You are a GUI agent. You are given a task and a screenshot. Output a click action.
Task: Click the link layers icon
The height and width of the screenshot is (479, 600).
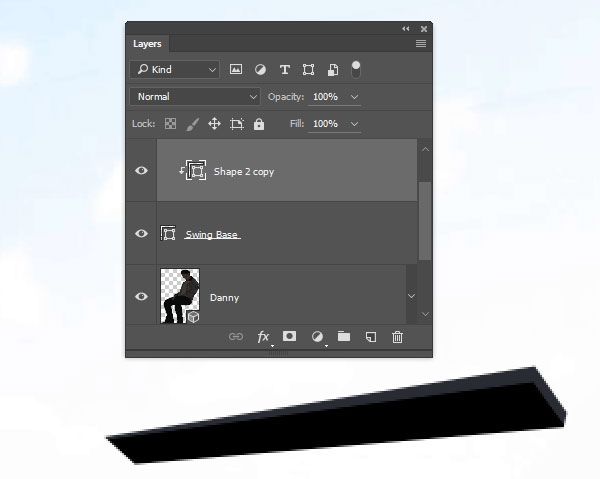(236, 337)
